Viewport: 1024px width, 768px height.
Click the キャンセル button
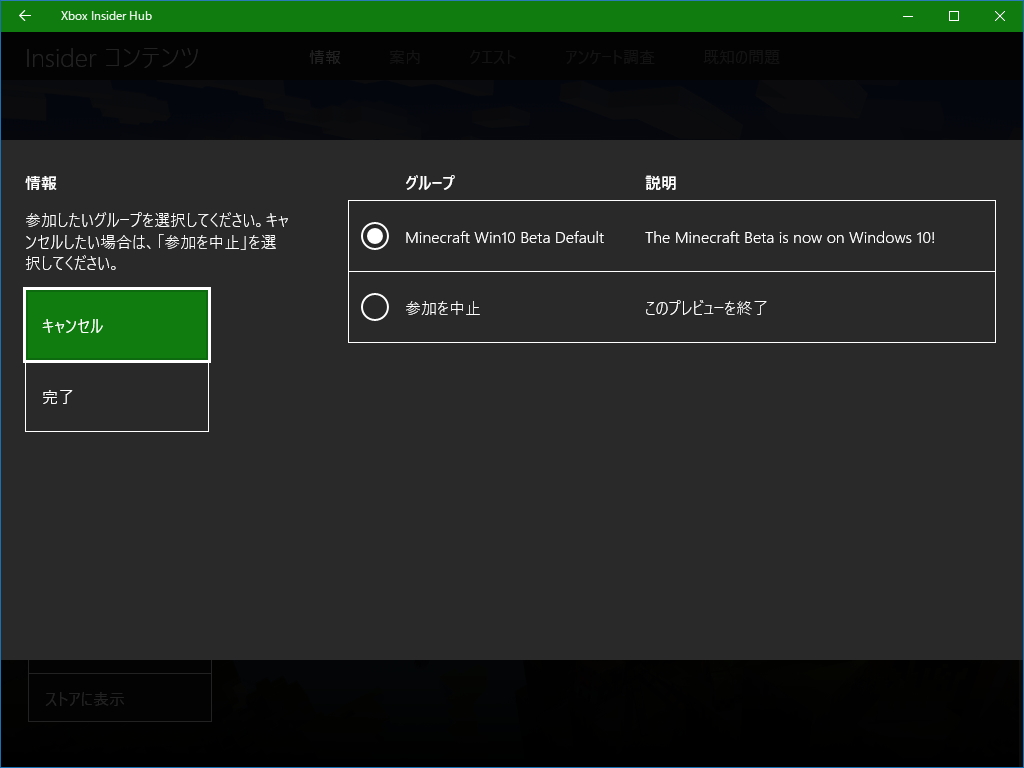click(116, 324)
